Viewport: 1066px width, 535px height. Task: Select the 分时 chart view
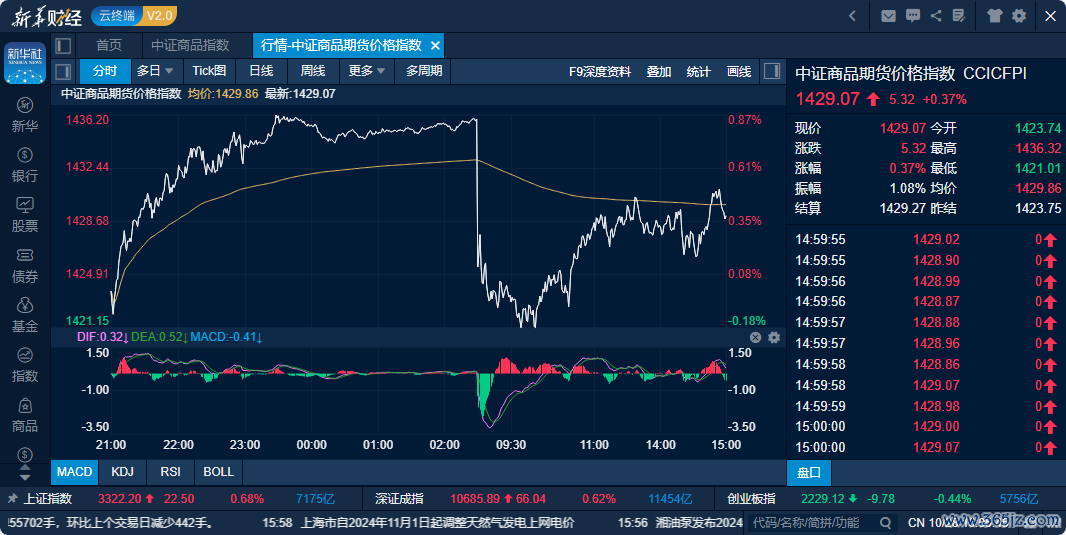(x=105, y=71)
